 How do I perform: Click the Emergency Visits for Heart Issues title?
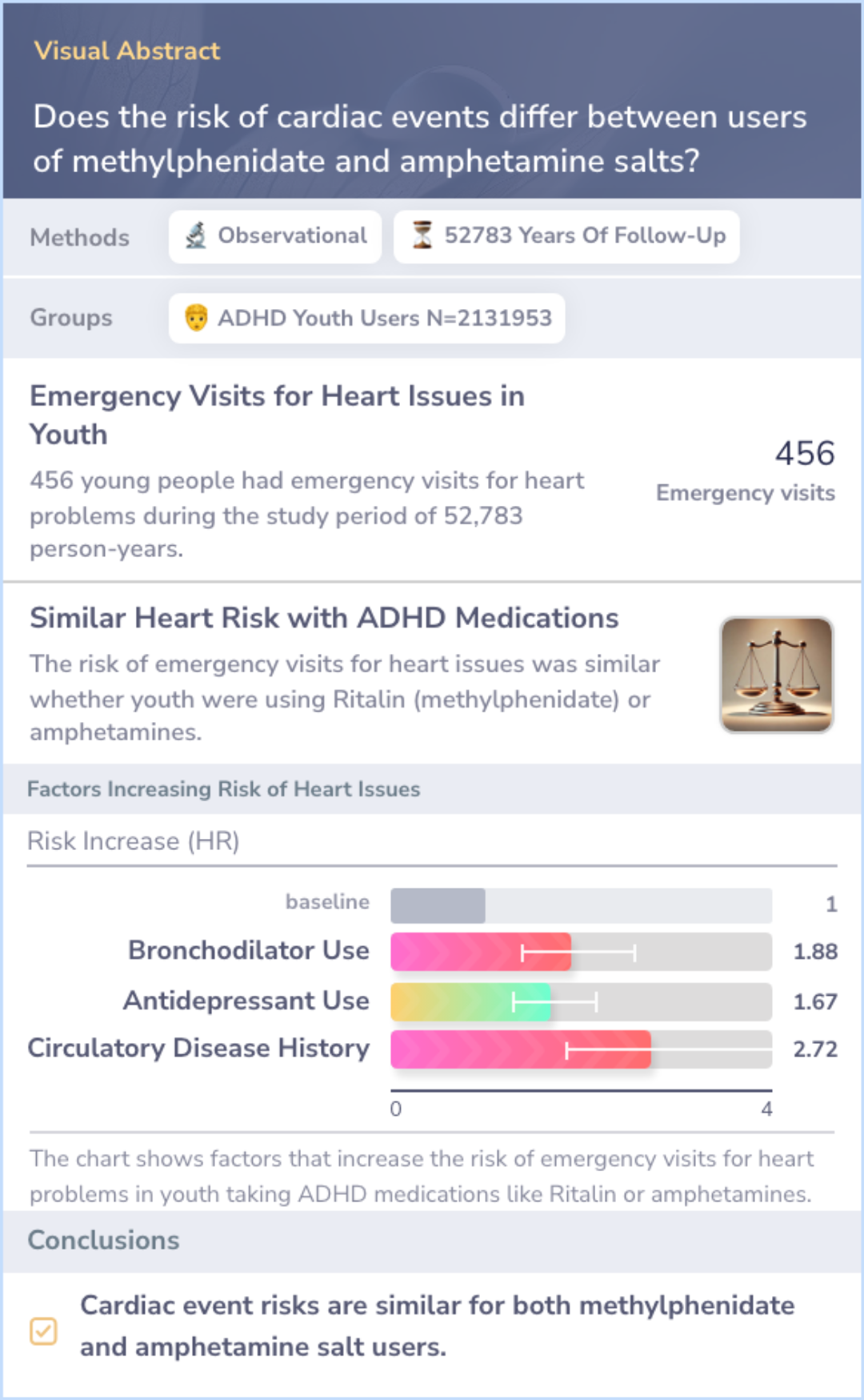277,415
